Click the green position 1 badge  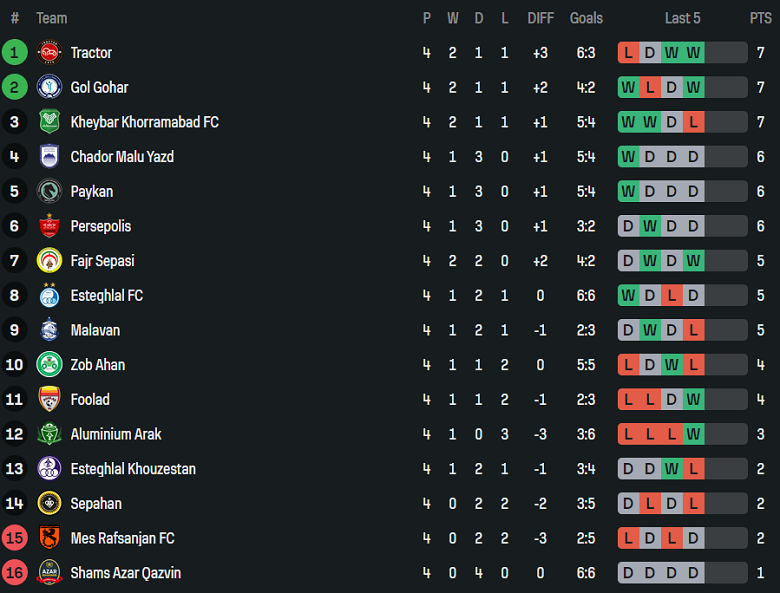pyautogui.click(x=15, y=53)
